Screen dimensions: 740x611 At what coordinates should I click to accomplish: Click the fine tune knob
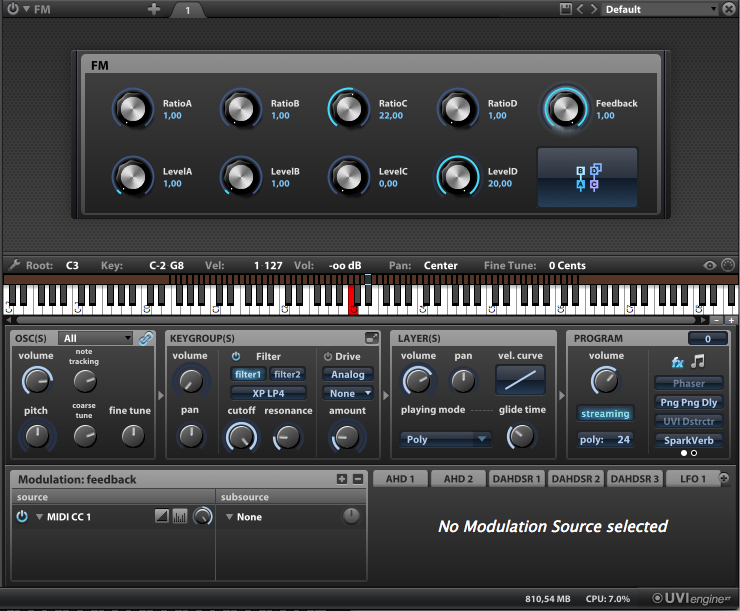coord(133,436)
